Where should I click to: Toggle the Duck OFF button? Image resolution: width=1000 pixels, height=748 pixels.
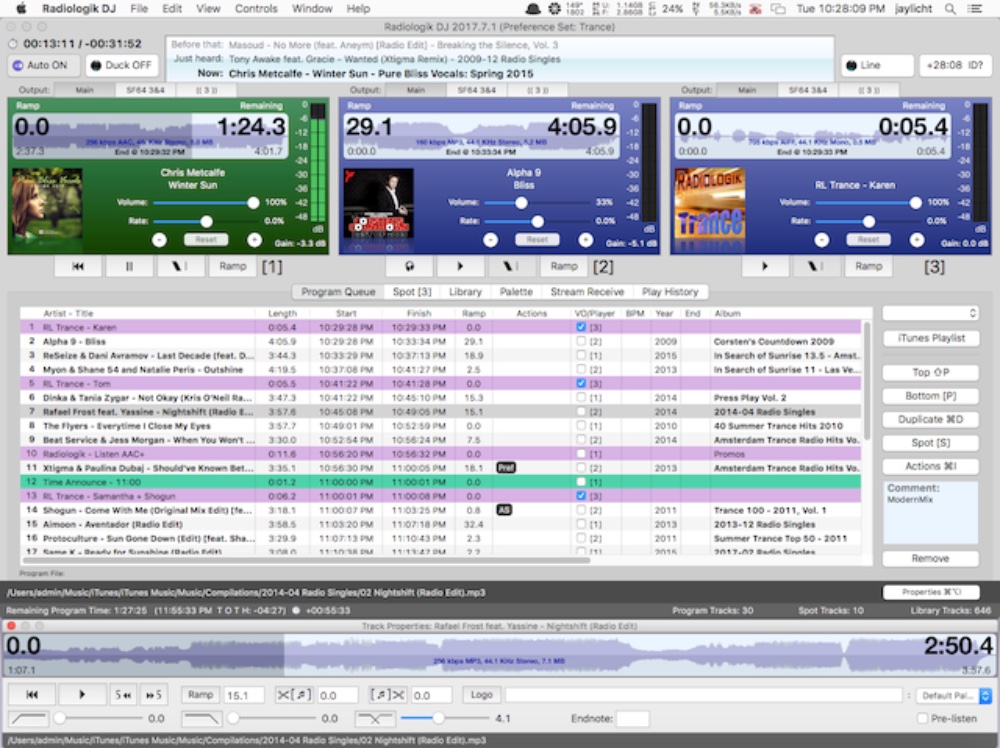(x=122, y=65)
